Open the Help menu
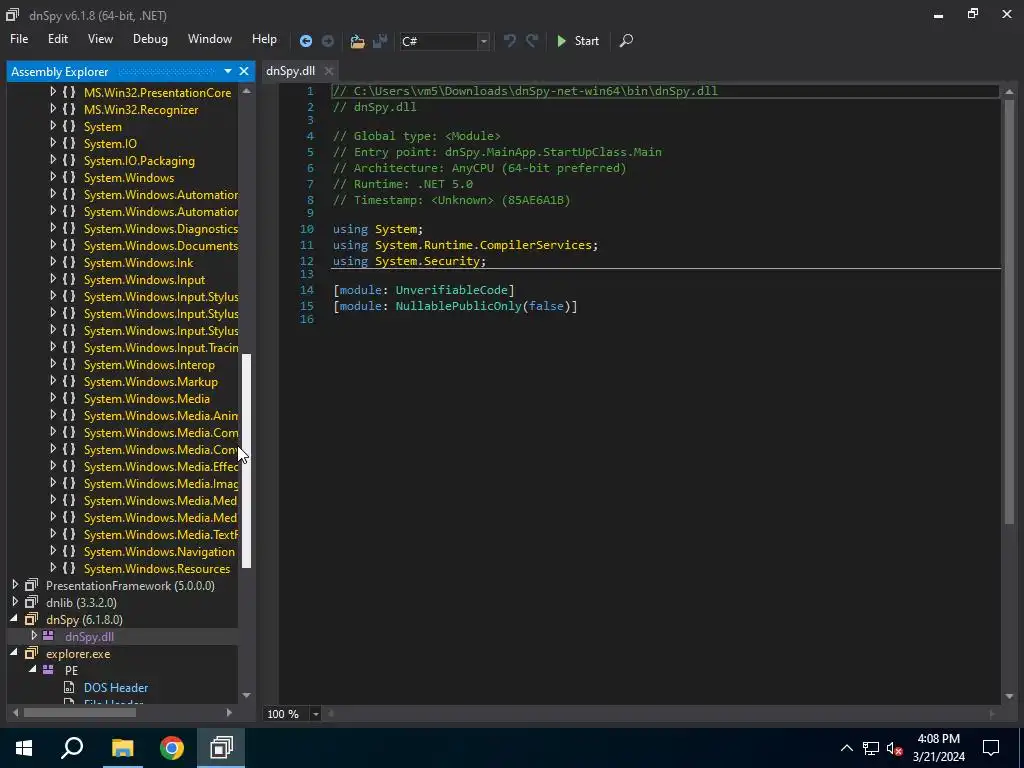This screenshot has height=768, width=1024. click(x=264, y=39)
